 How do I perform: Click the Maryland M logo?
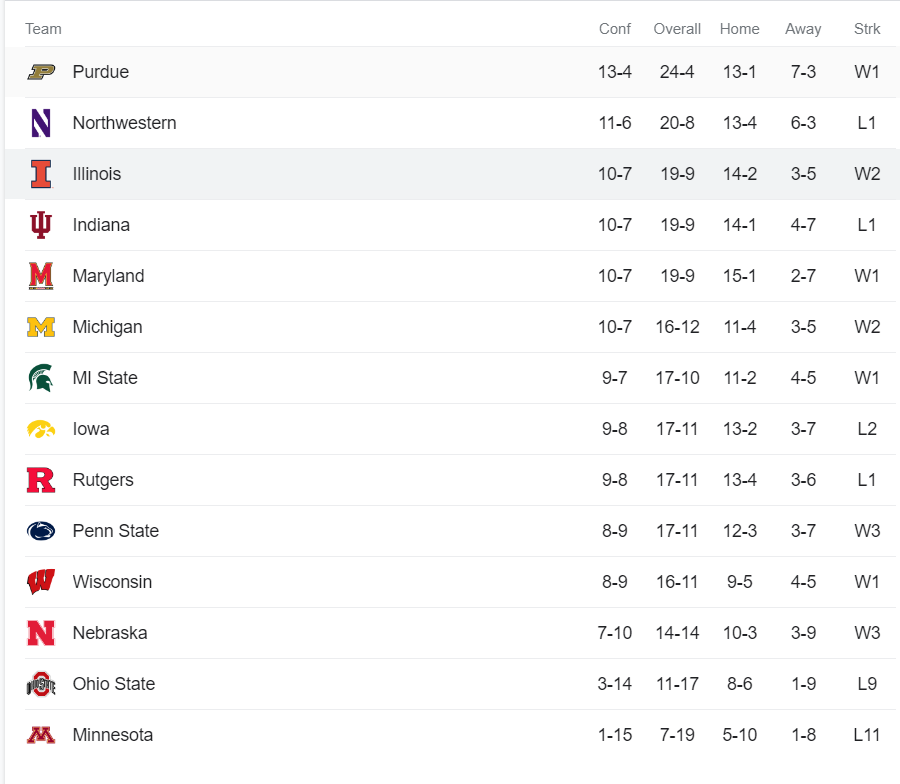pos(41,276)
